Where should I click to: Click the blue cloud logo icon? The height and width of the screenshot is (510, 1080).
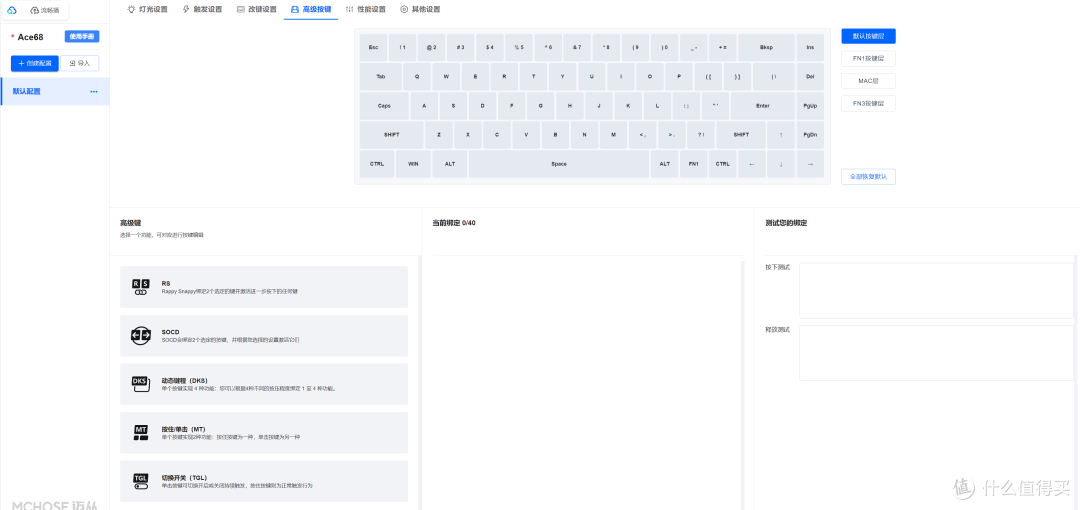click(x=12, y=10)
